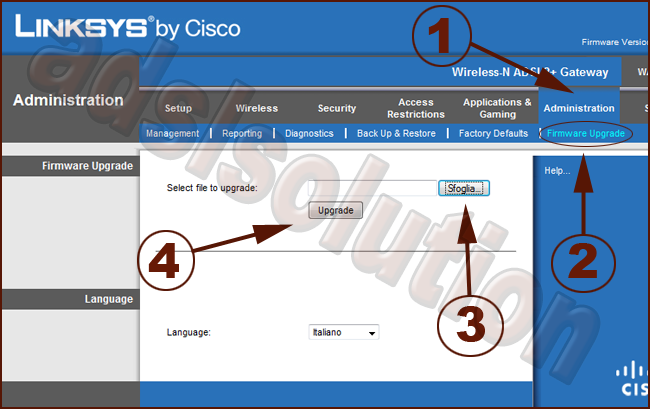Click the Linksys by Cisco logo

click(127, 27)
